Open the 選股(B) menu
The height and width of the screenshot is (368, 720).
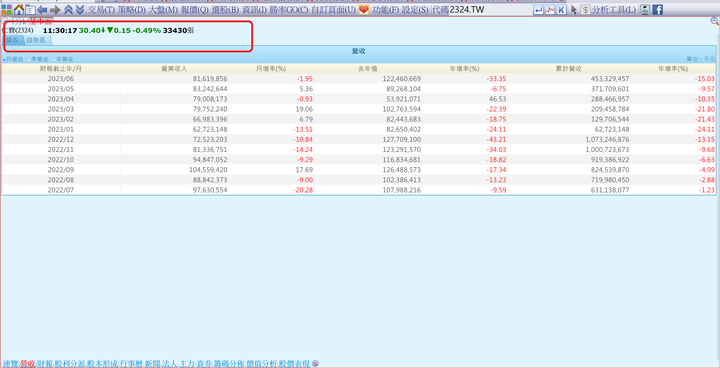(225, 10)
